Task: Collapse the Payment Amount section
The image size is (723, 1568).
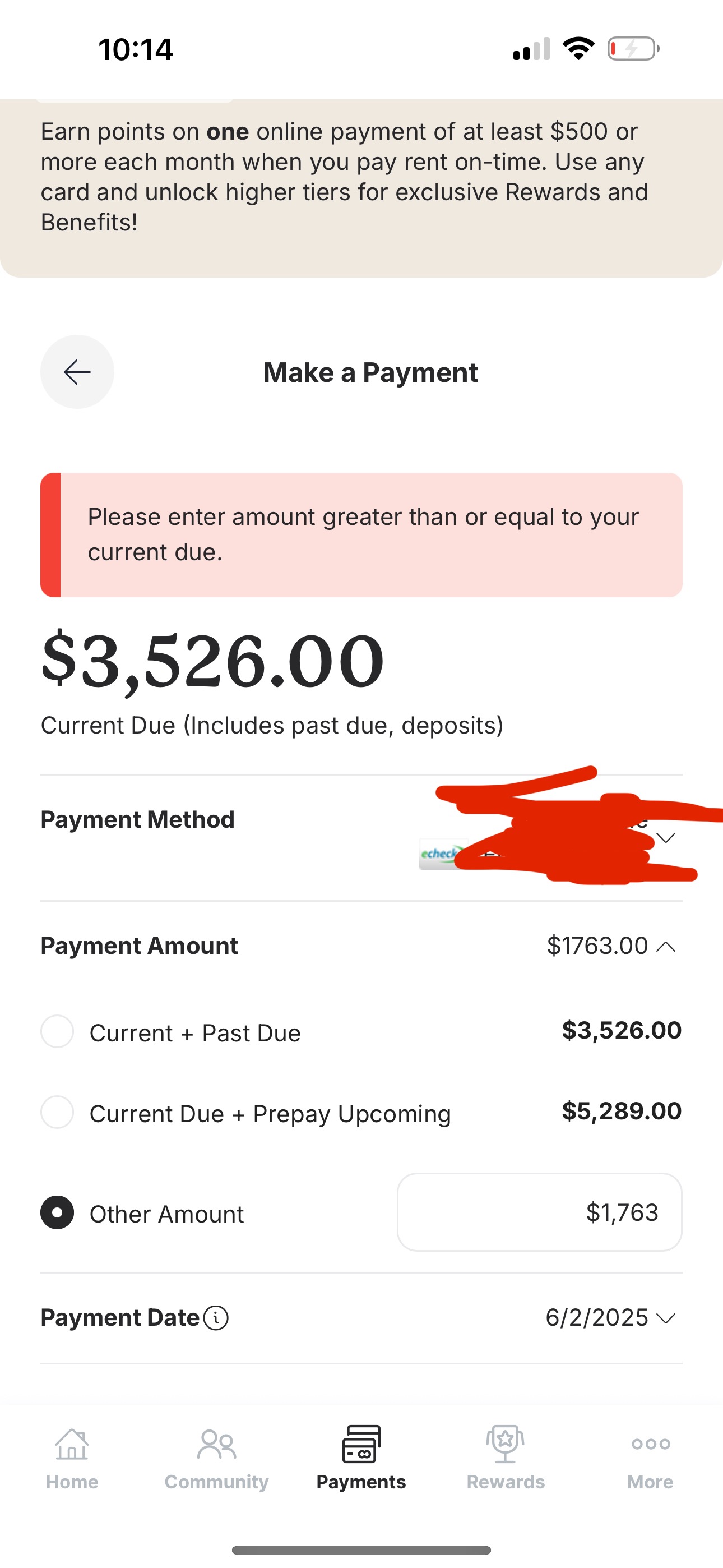Action: tap(667, 947)
